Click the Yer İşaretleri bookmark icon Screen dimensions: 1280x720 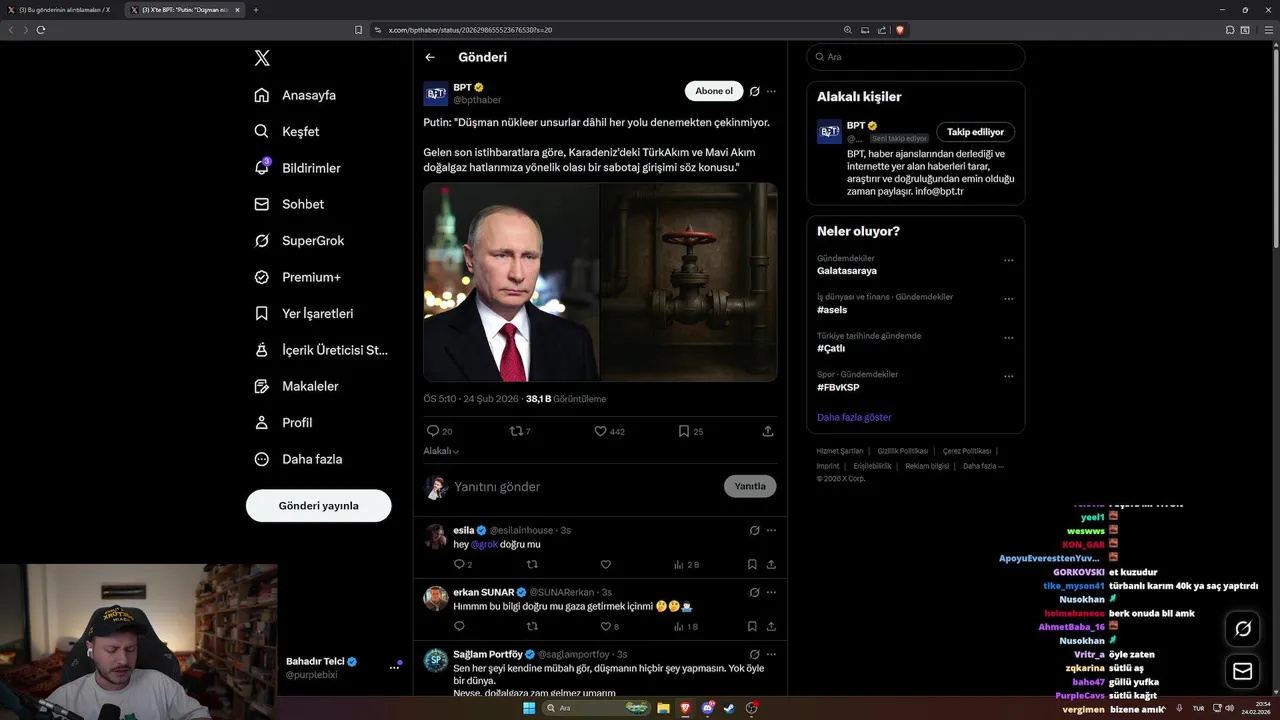(261, 313)
